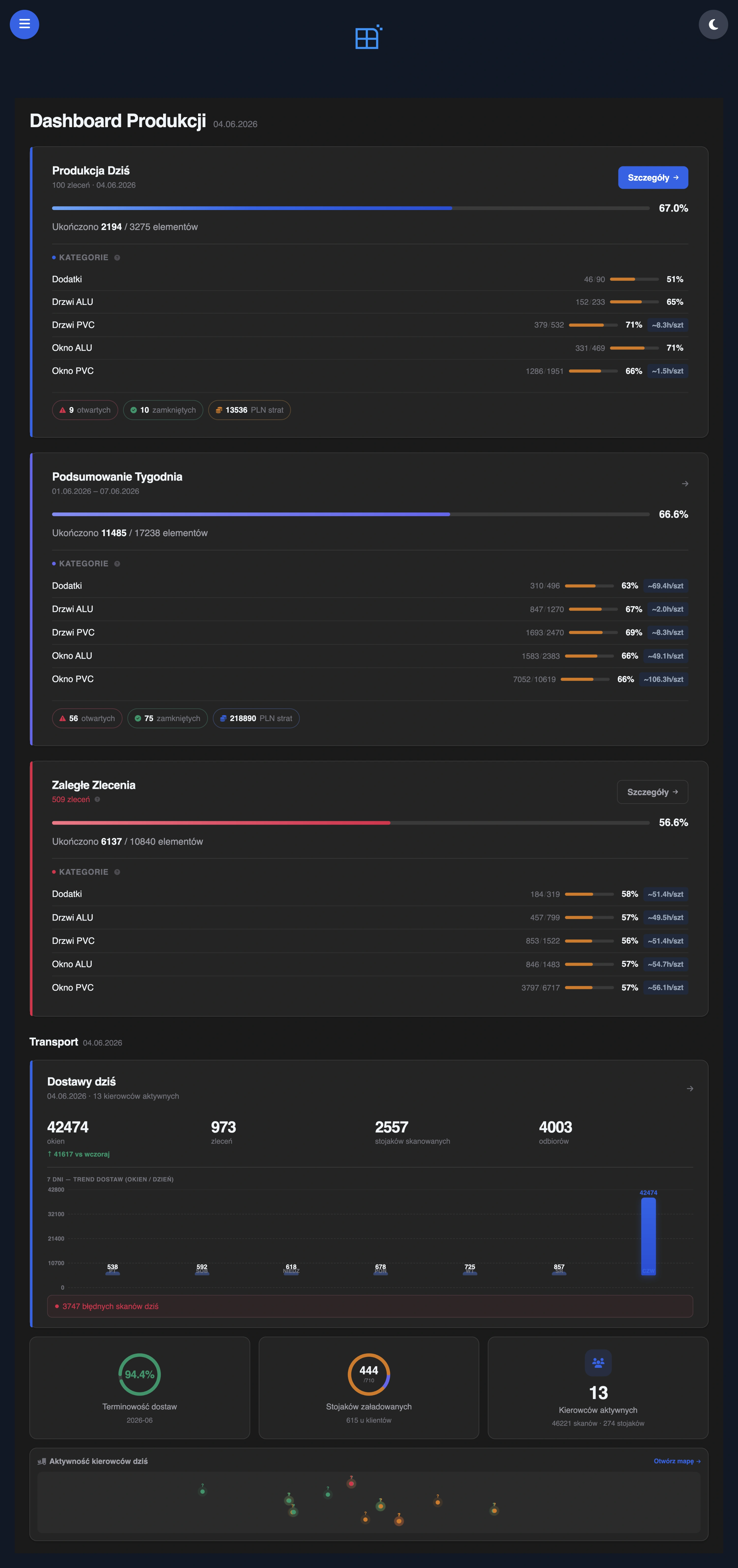738x1568 pixels.
Task: Click the 218890 PLN strat badge
Action: coord(256,719)
